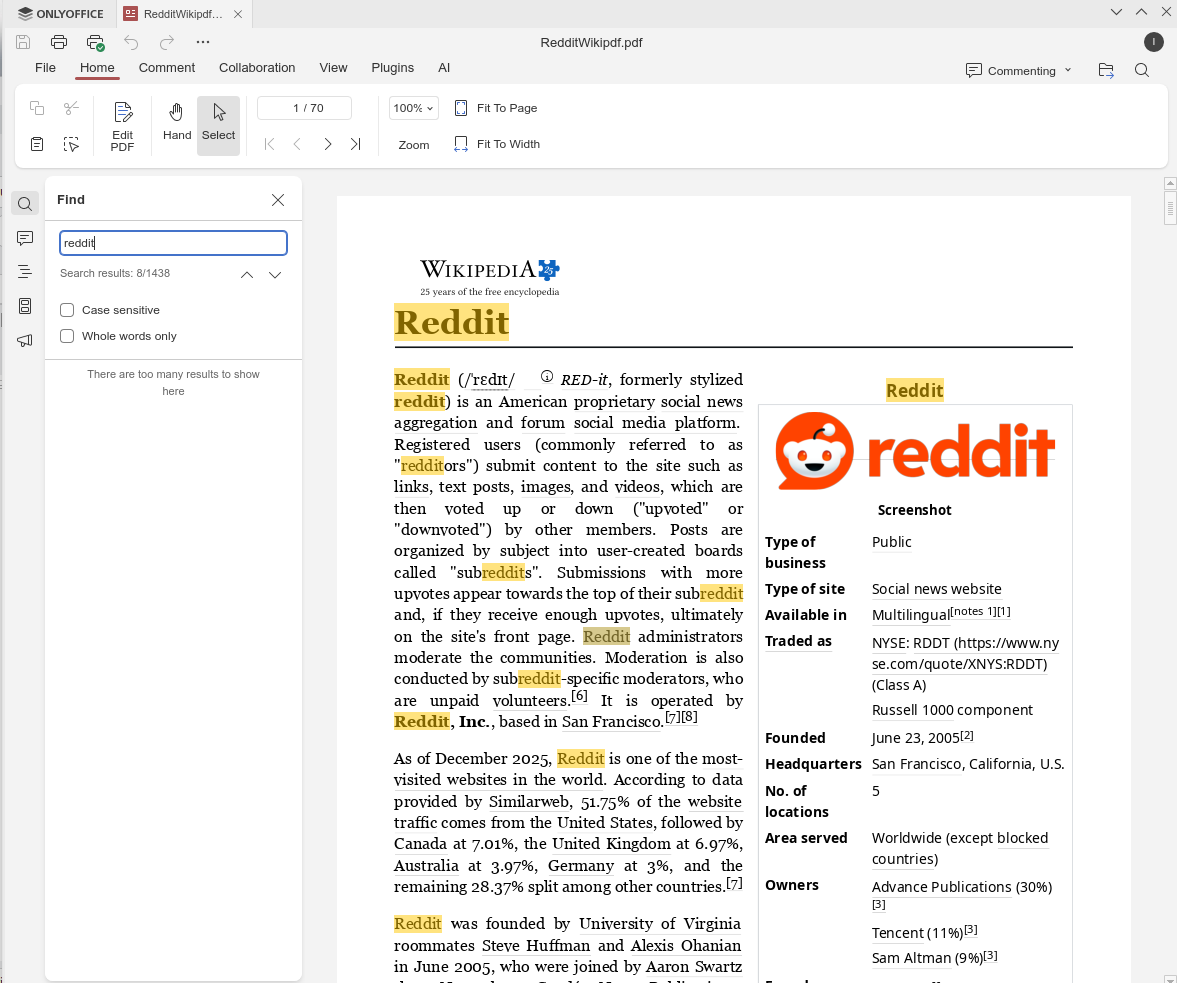Enable the Case sensitive checkbox
Viewport: 1177px width, 983px height.
coord(67,310)
